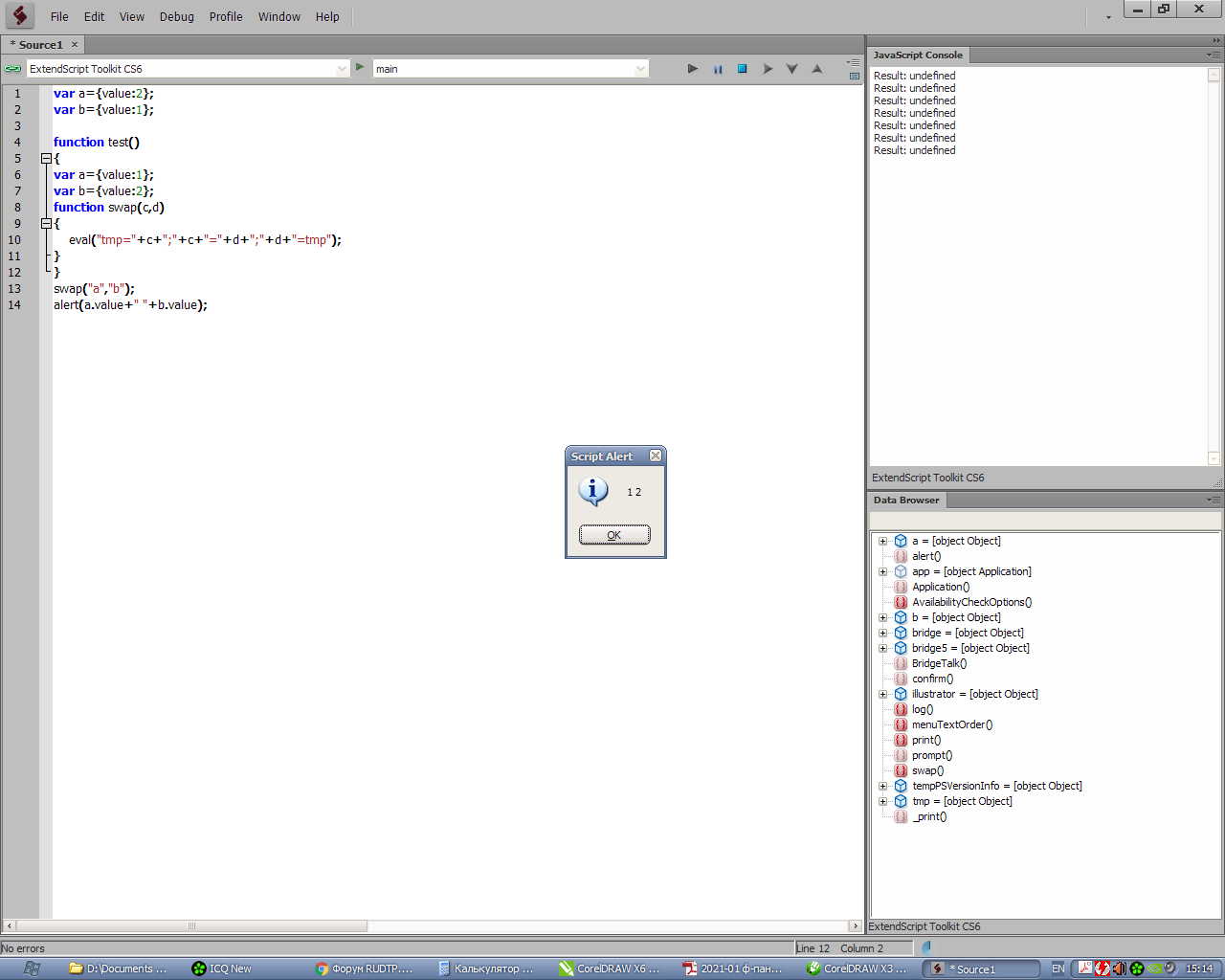Click the green launch triangle beside target dropdown
1225x980 pixels.
pyautogui.click(x=360, y=67)
